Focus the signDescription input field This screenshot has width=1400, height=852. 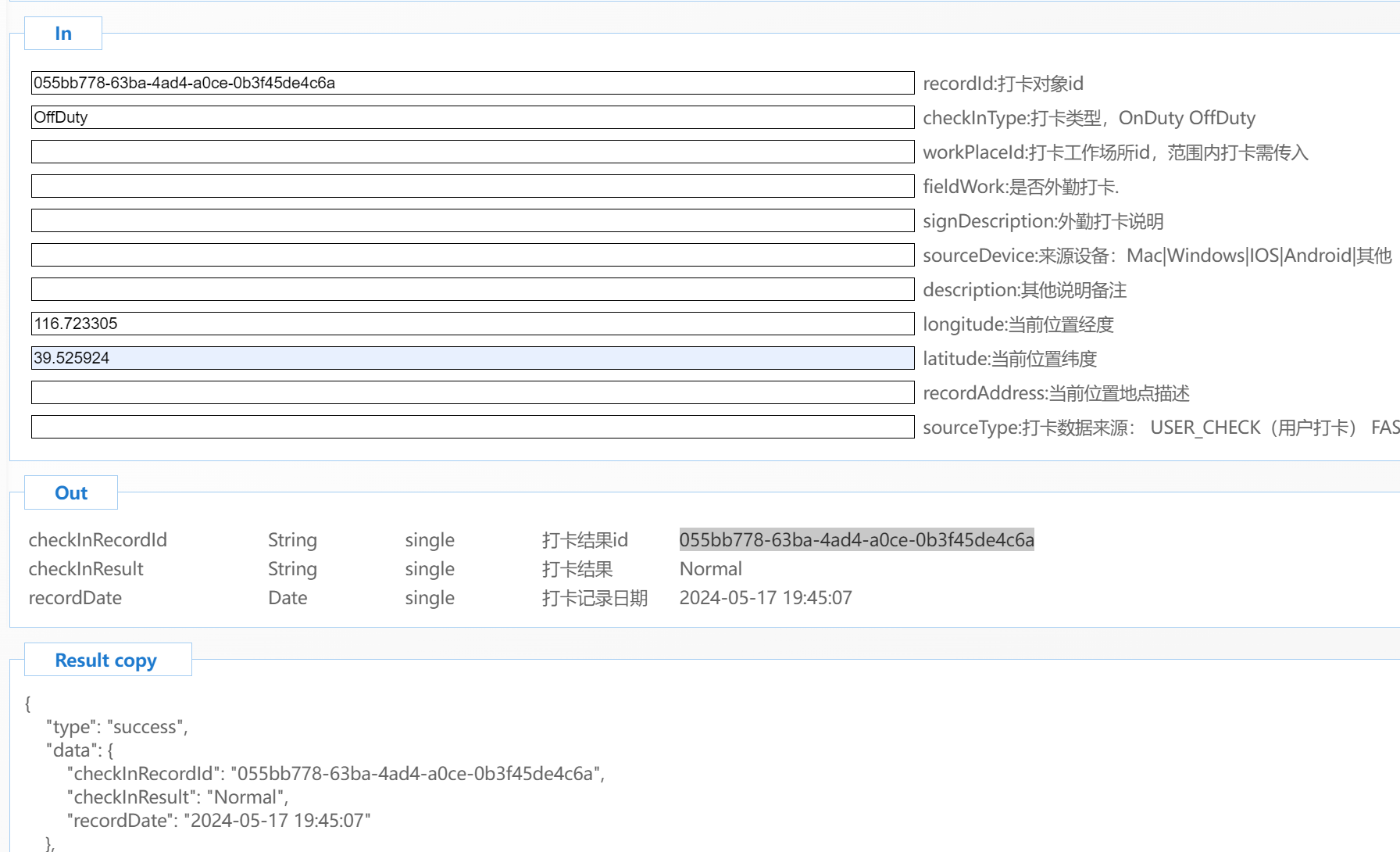click(473, 220)
